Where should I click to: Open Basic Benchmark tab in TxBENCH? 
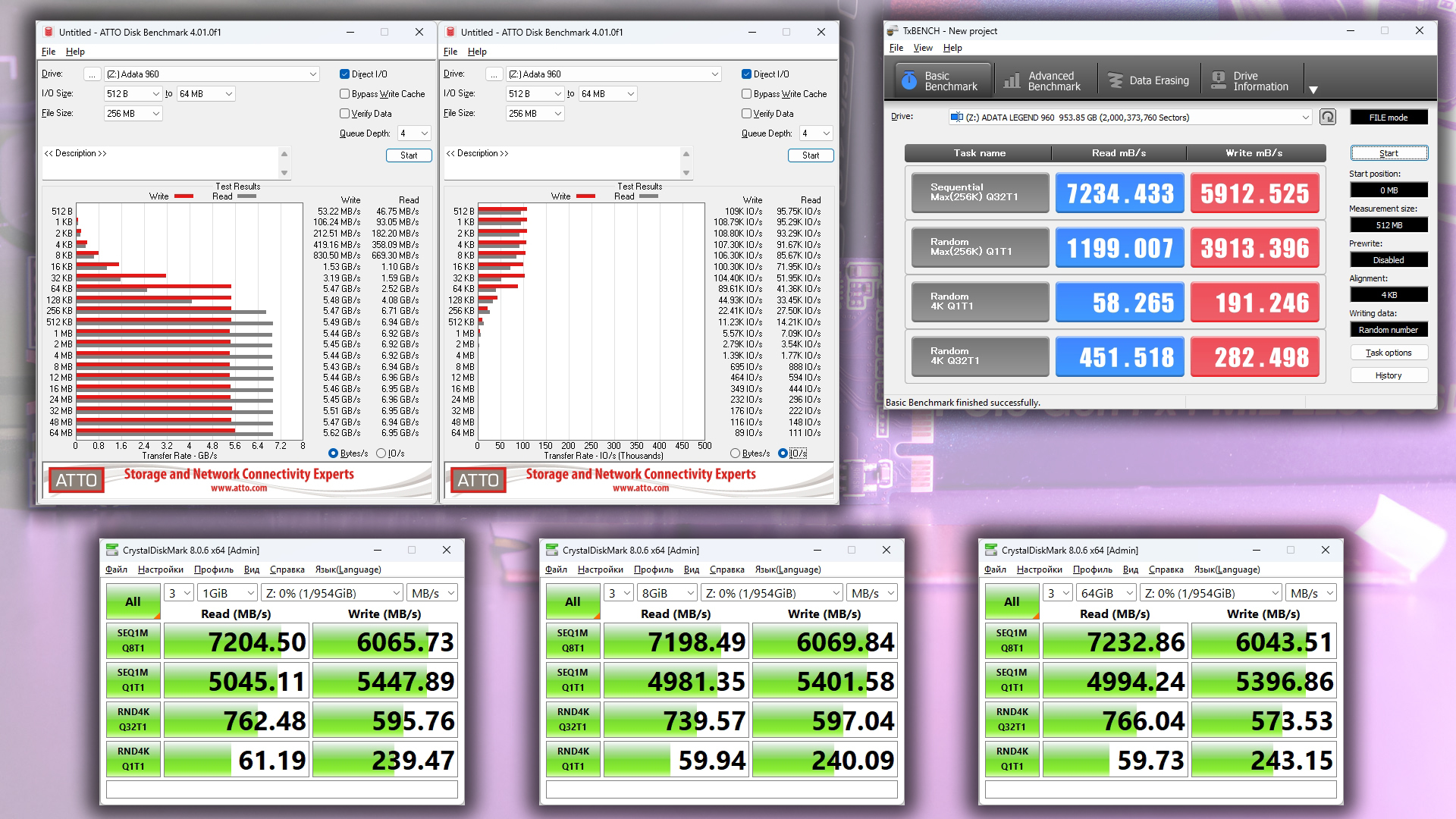pyautogui.click(x=943, y=80)
